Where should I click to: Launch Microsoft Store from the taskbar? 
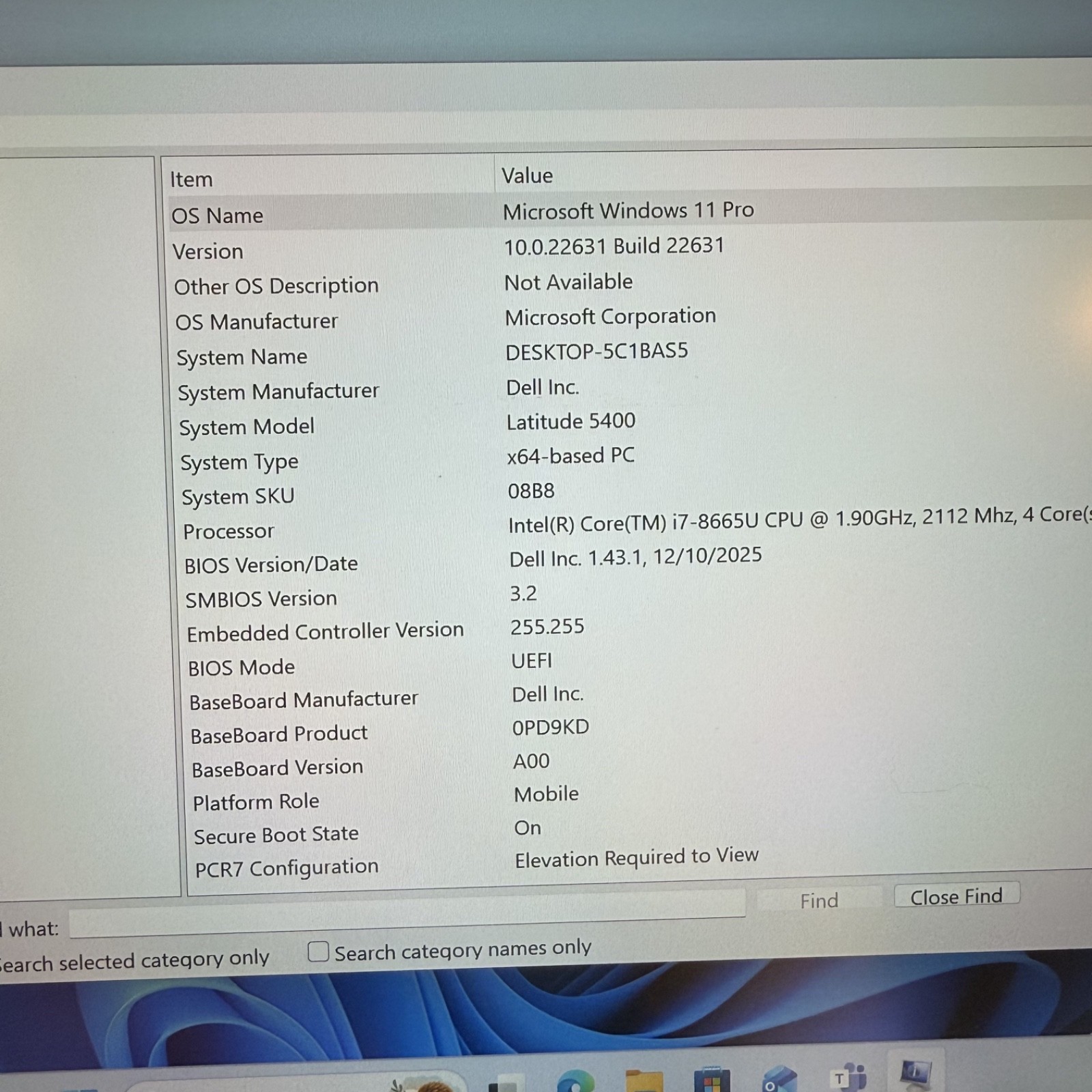pyautogui.click(x=711, y=1080)
